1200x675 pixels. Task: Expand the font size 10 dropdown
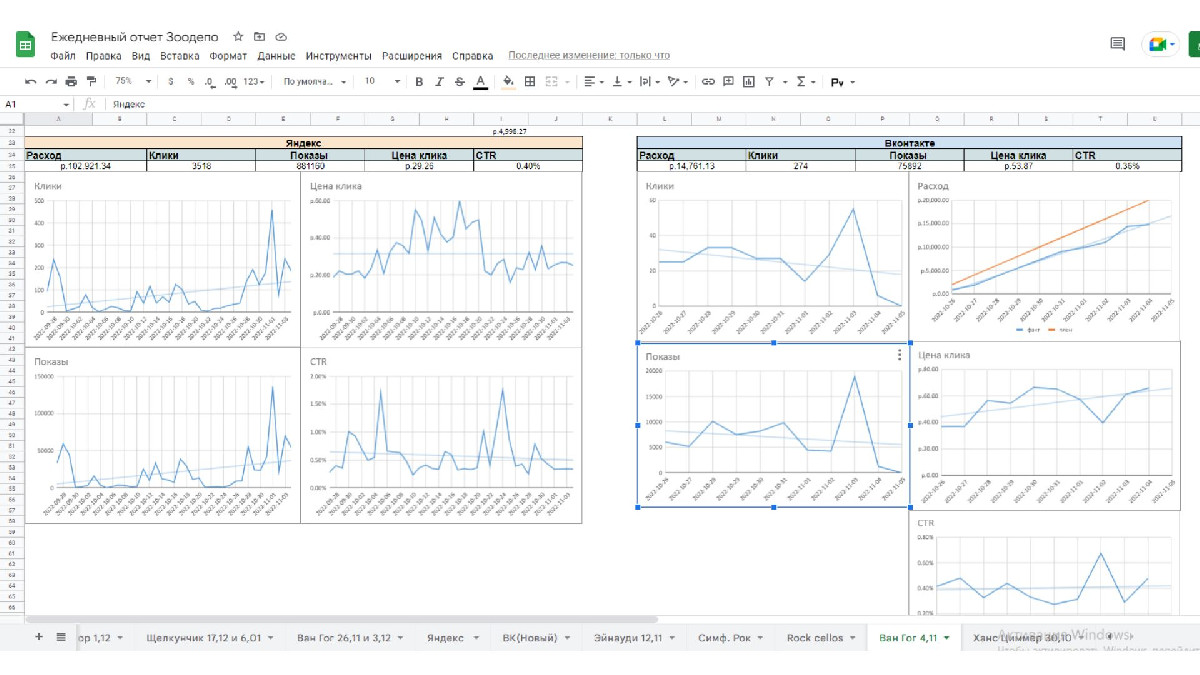pos(382,82)
